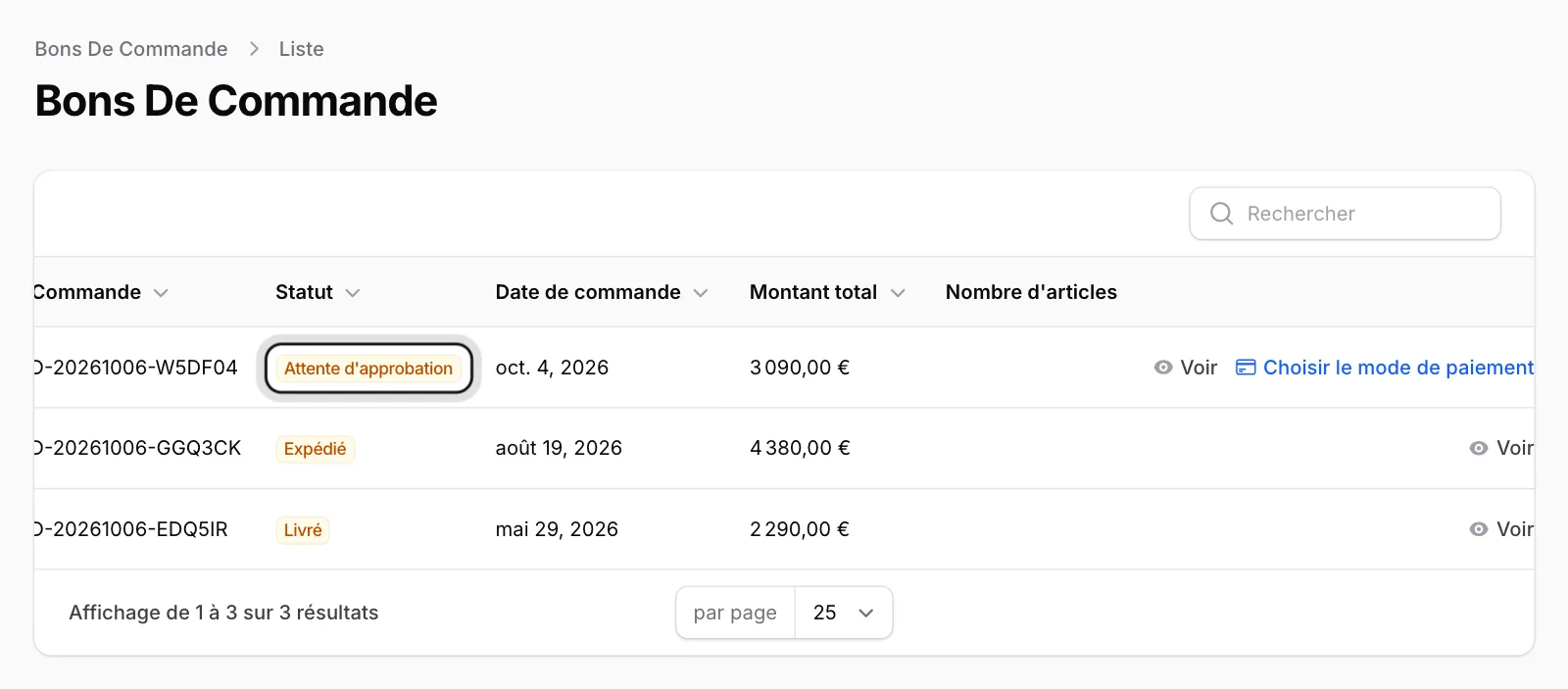Click the Bons De Commande page heading

pos(236,101)
